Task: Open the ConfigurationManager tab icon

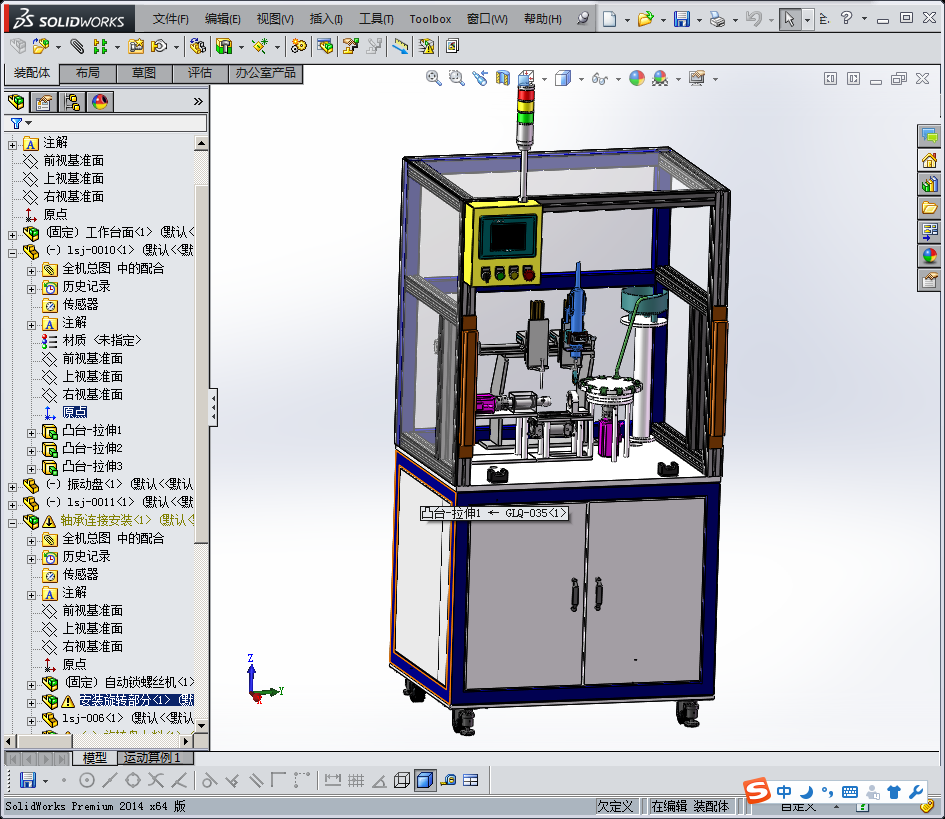Action: point(72,102)
